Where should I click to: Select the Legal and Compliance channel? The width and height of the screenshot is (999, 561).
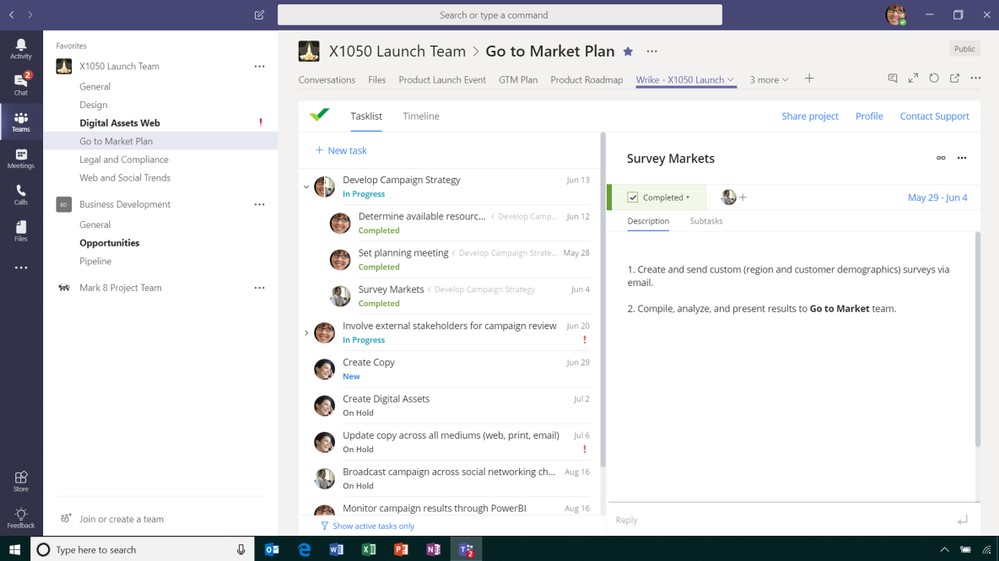point(124,159)
